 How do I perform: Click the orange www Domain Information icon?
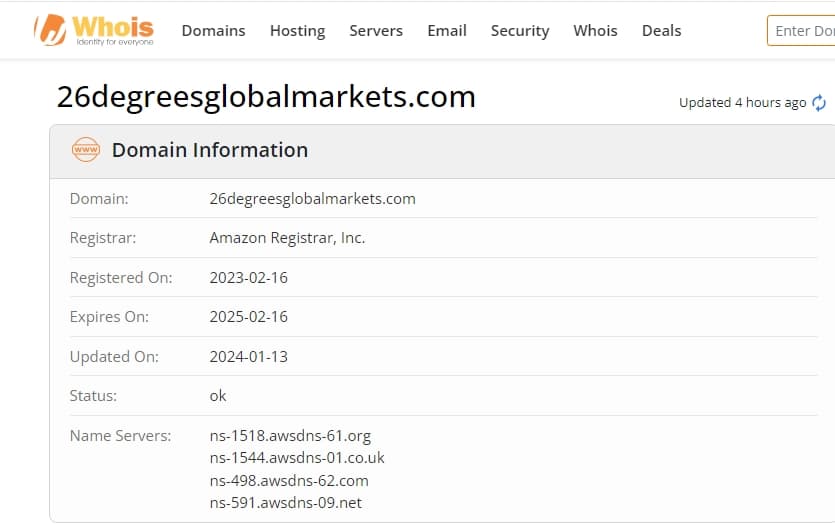(x=86, y=150)
